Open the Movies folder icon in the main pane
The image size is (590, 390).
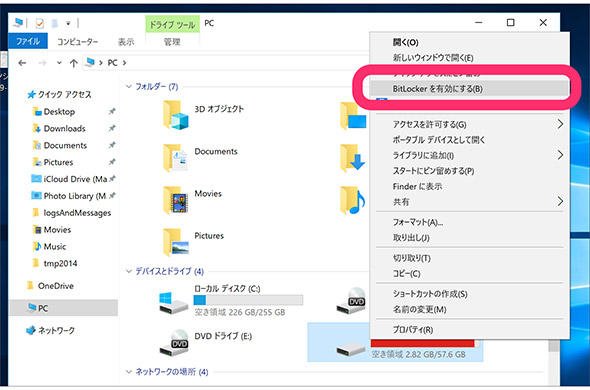(175, 200)
